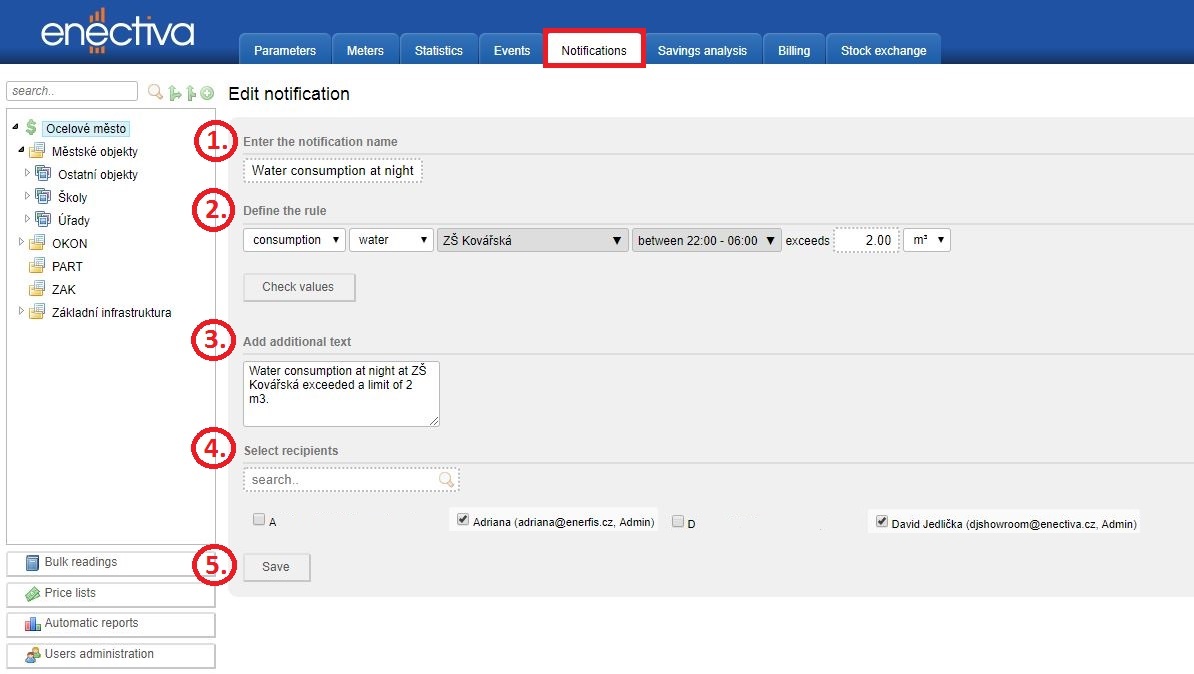
Task: Click the Price lists money icon
Action: coord(32,594)
